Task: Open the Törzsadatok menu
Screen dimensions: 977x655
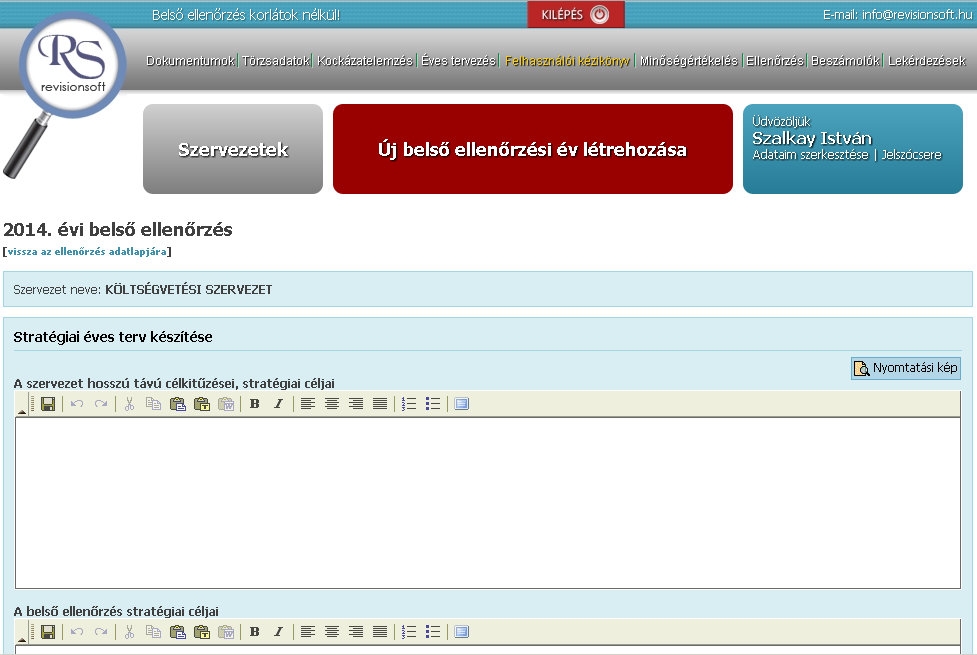Action: click(275, 60)
